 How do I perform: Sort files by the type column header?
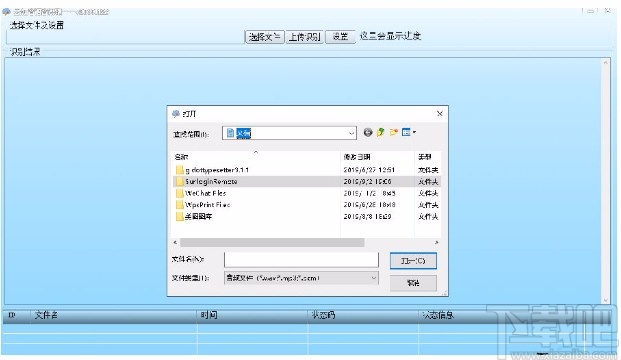click(428, 157)
